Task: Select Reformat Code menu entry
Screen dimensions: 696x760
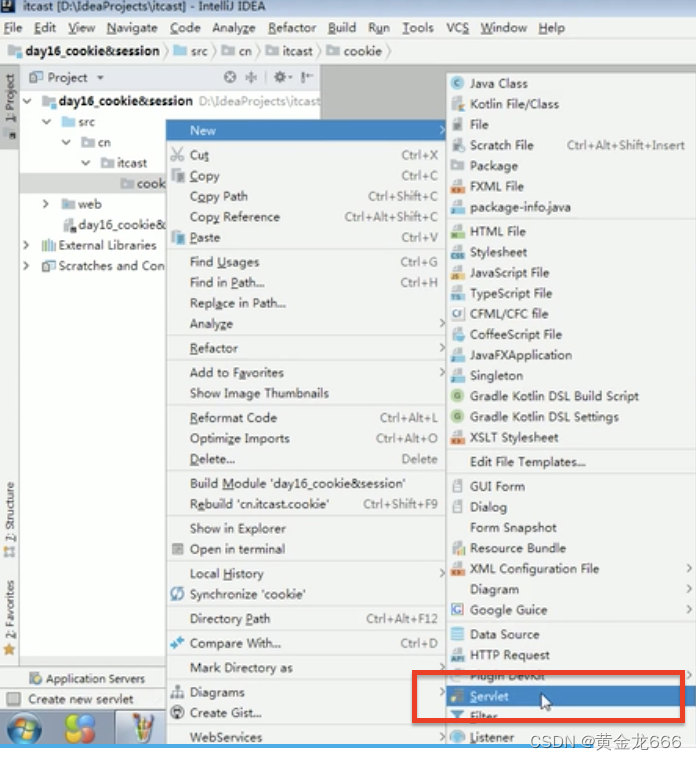Action: click(306, 417)
